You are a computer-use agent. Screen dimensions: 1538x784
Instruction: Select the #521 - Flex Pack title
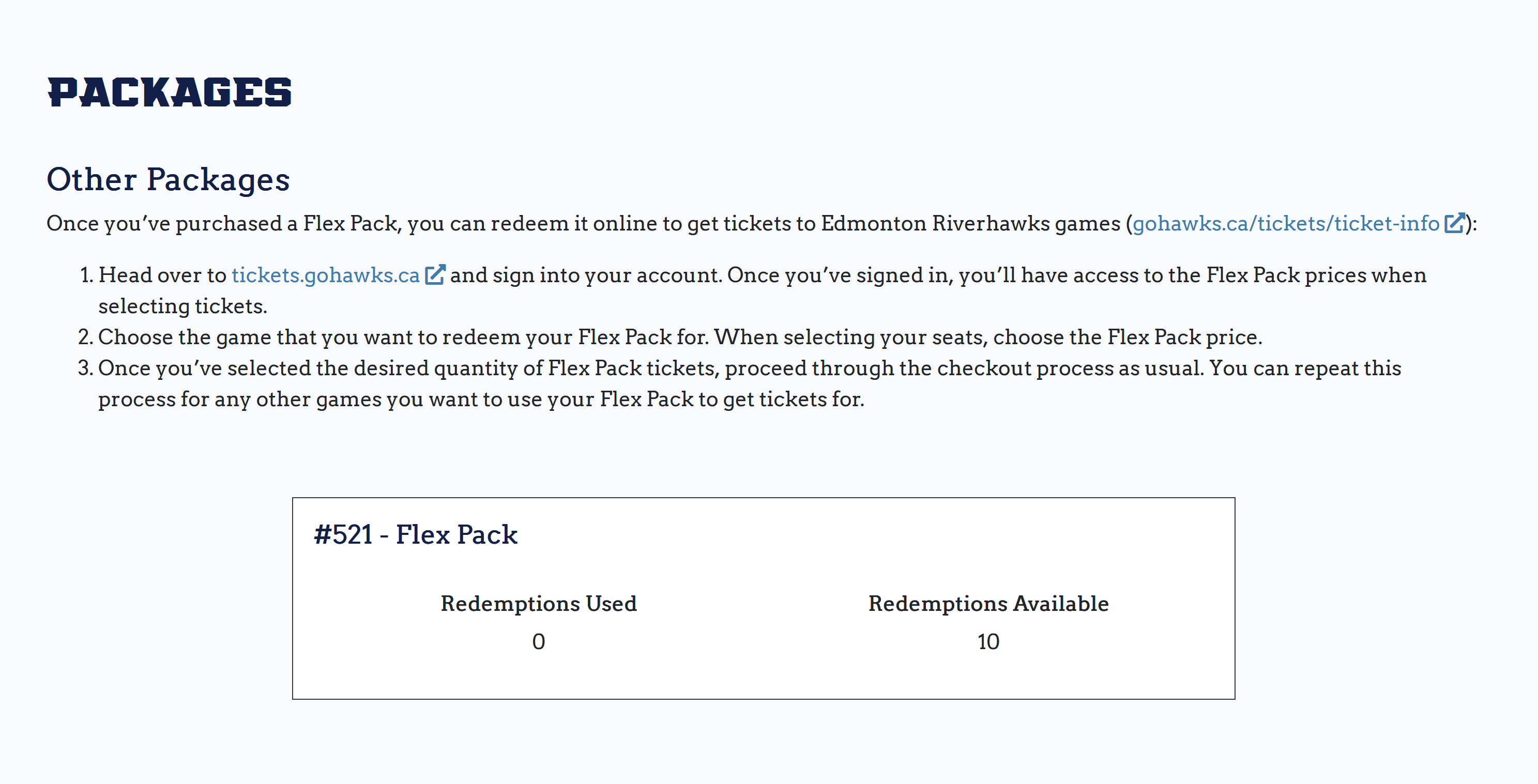tap(416, 534)
